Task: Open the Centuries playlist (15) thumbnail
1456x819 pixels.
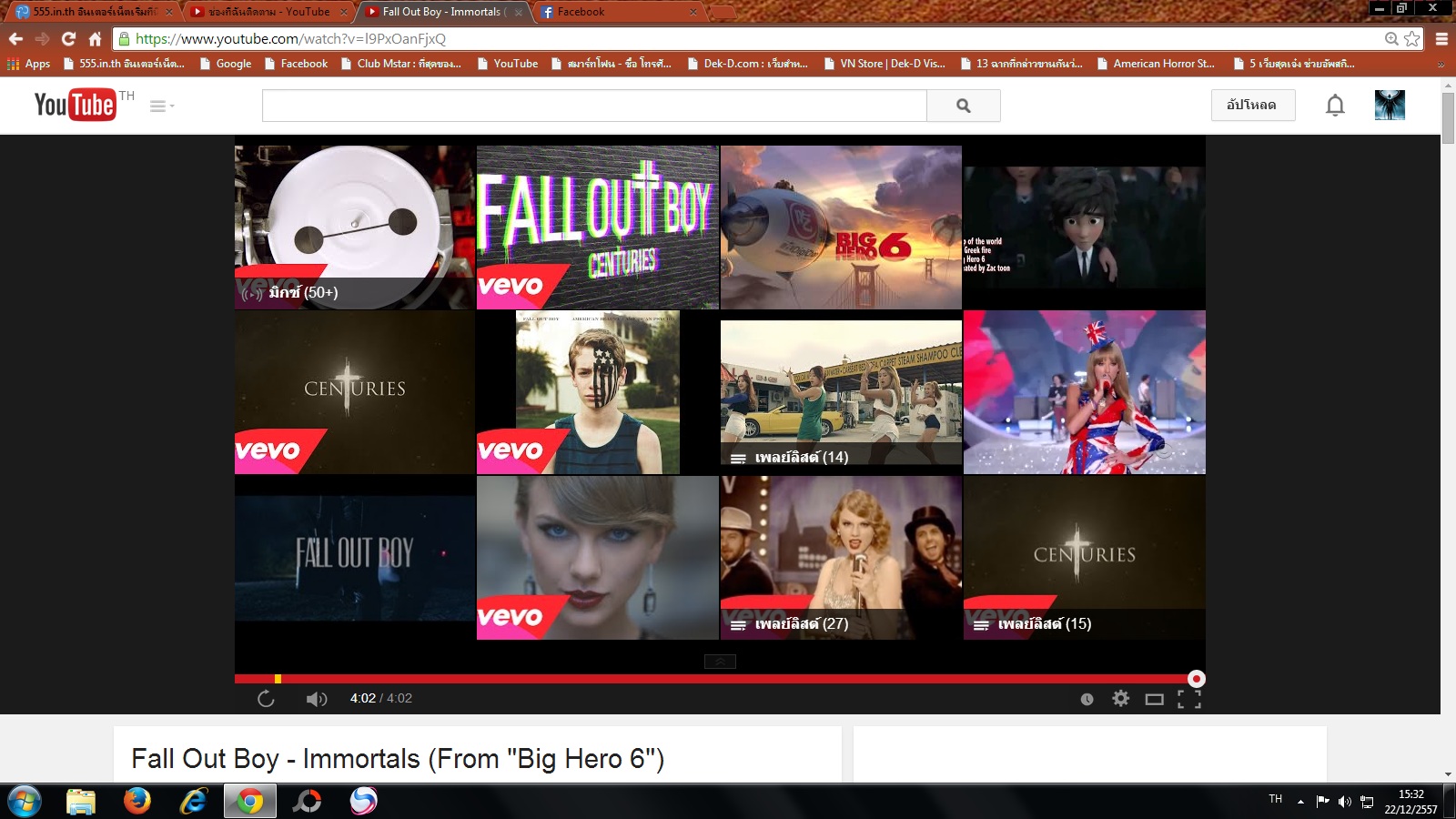Action: (x=1085, y=558)
